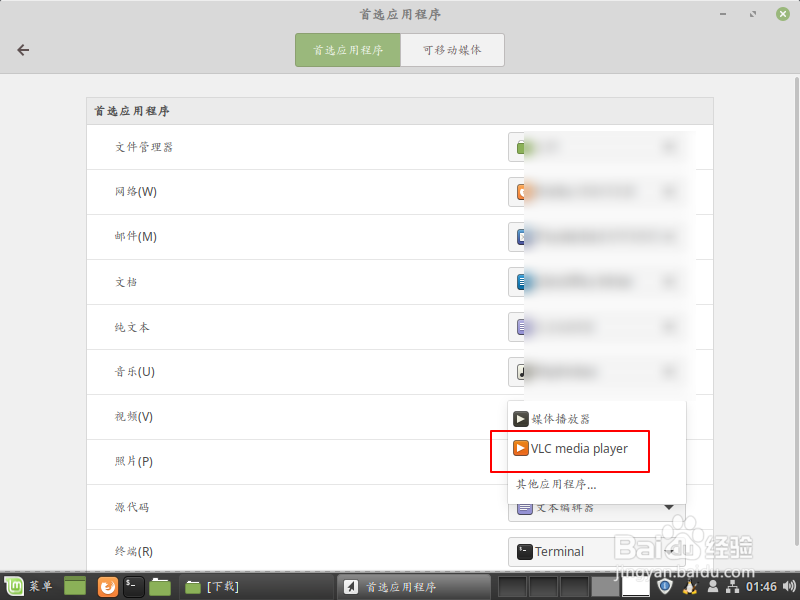
Task: Open the network connections tray icon
Action: pyautogui.click(x=732, y=587)
